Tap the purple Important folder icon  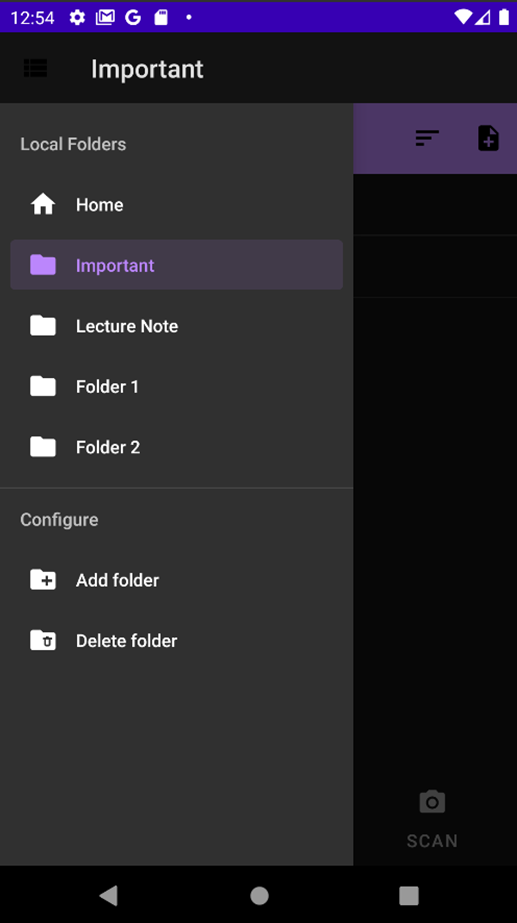coord(43,265)
